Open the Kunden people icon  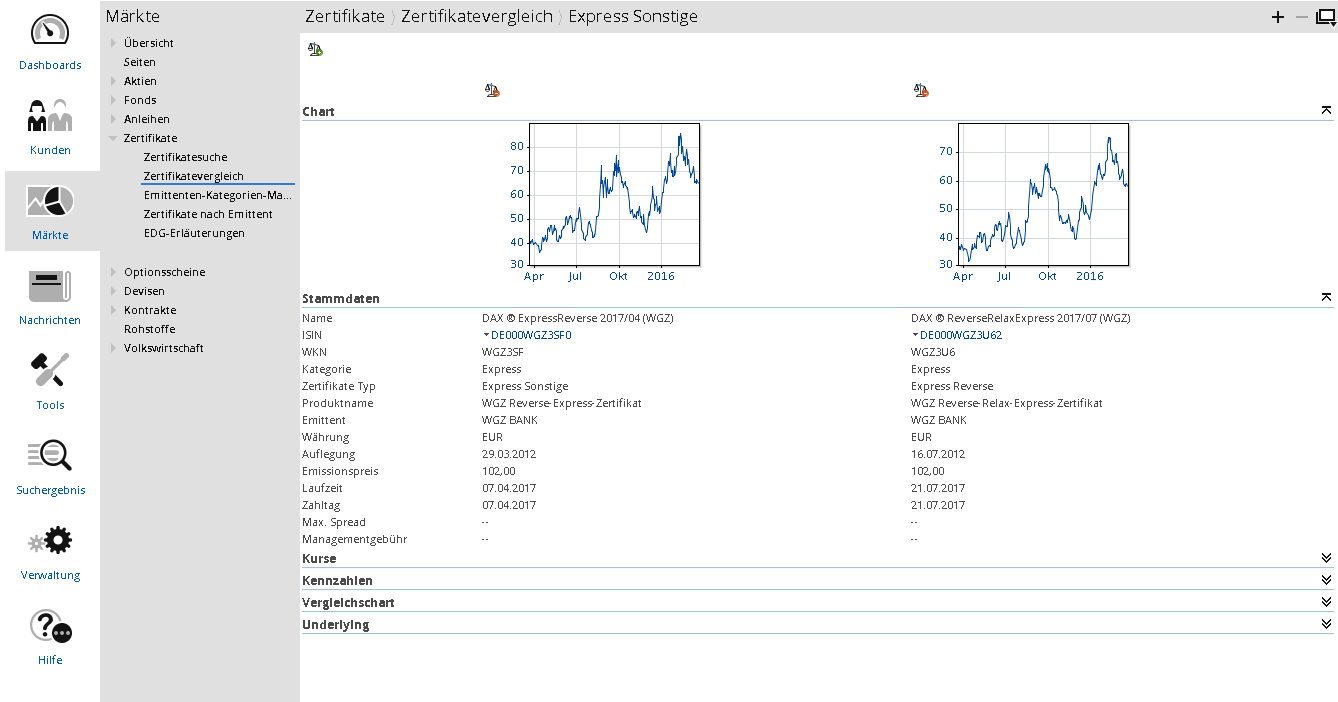point(50,116)
